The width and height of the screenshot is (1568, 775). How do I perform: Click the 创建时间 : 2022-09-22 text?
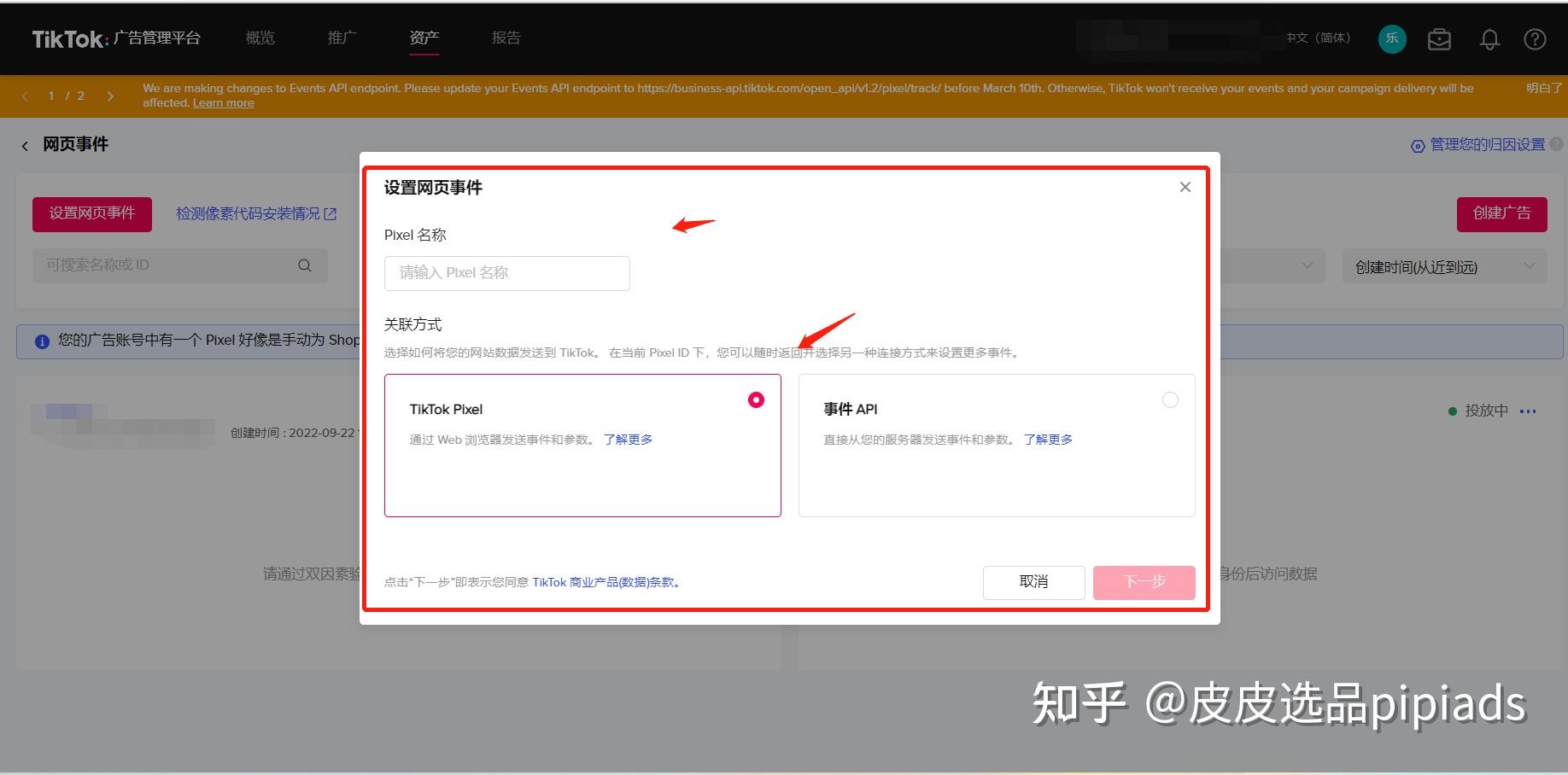pos(293,433)
